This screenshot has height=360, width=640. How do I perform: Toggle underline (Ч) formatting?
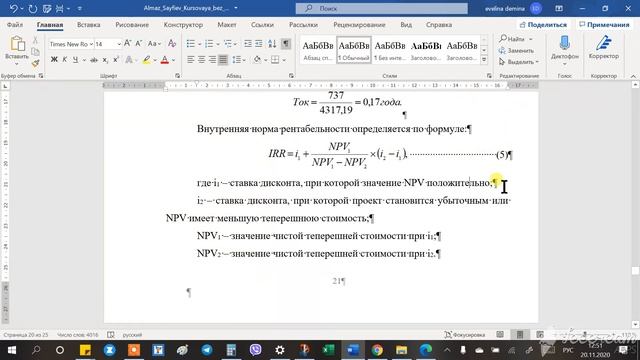coord(75,60)
